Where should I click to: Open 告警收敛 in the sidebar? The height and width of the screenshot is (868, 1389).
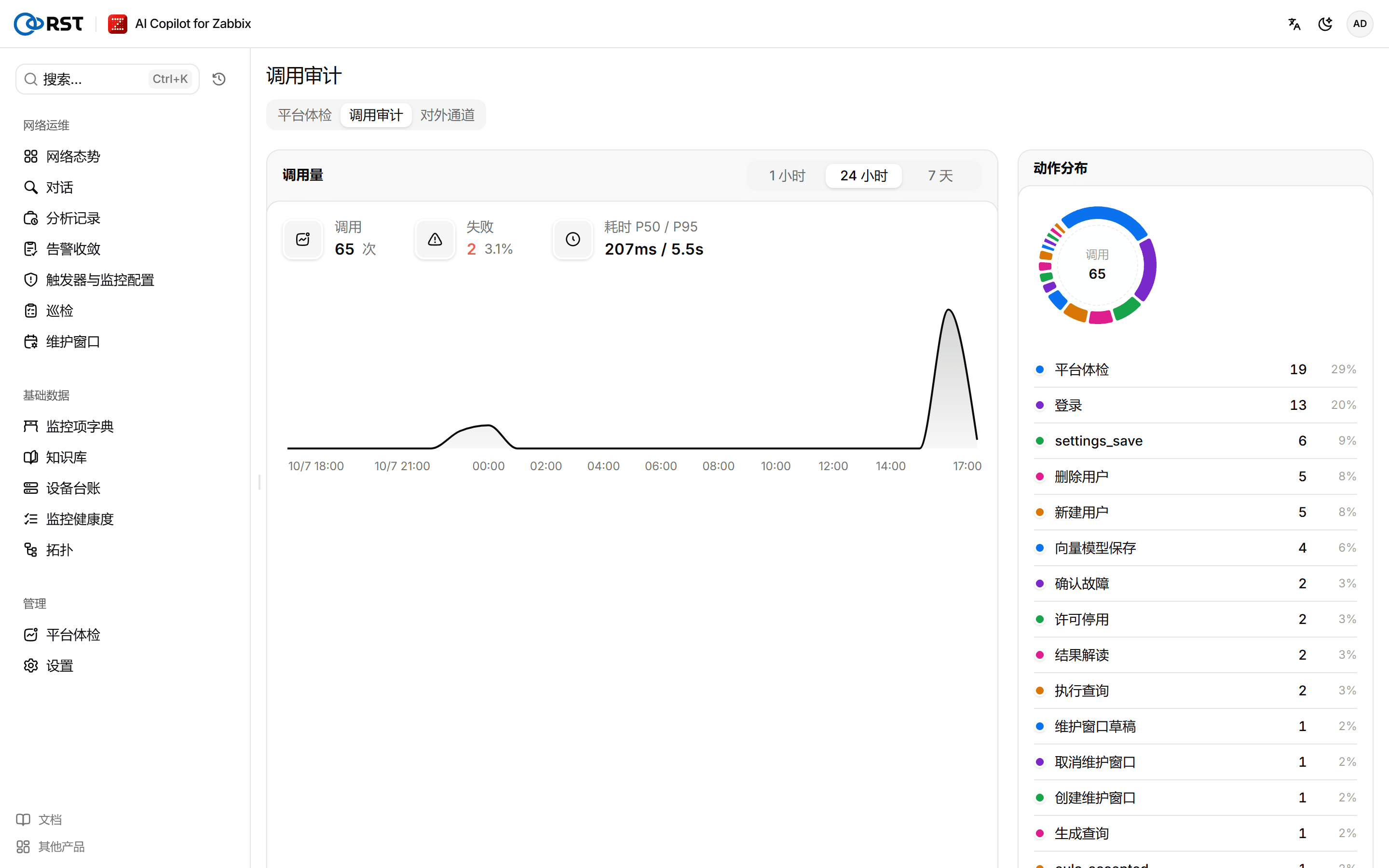click(73, 248)
